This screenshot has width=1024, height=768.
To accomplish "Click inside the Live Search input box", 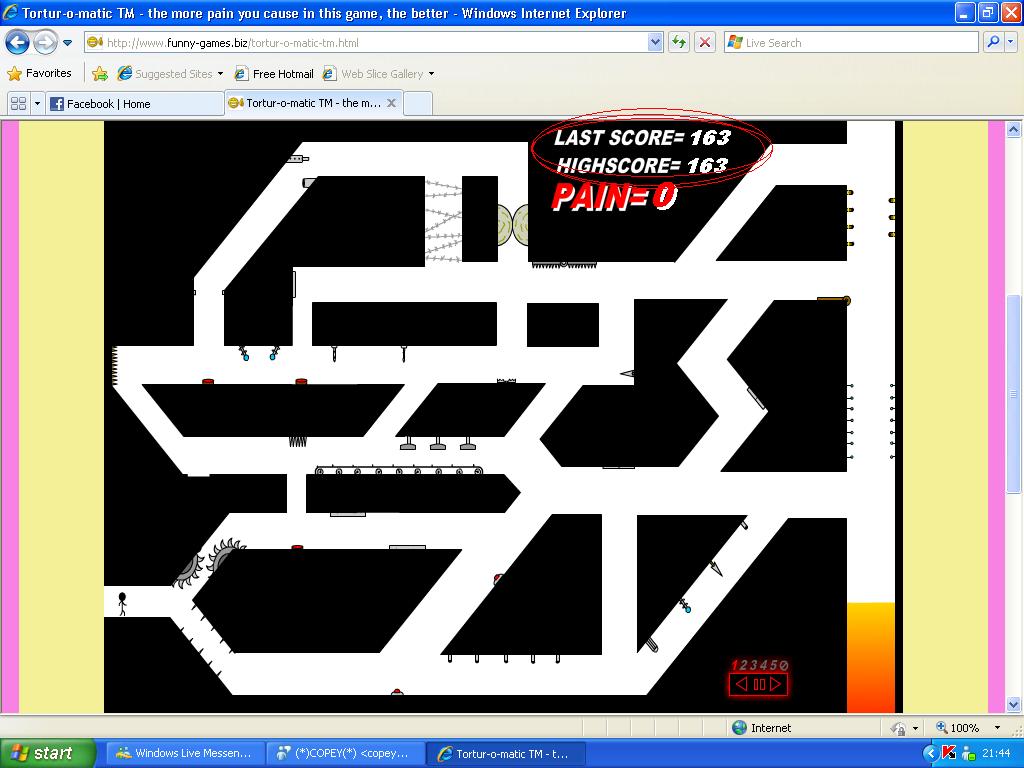I will click(x=850, y=42).
